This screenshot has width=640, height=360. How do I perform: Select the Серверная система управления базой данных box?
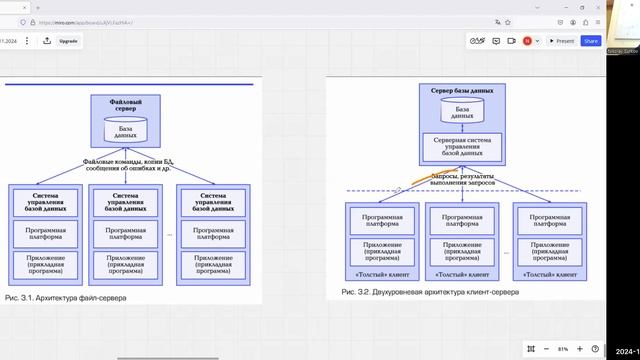pyautogui.click(x=462, y=147)
